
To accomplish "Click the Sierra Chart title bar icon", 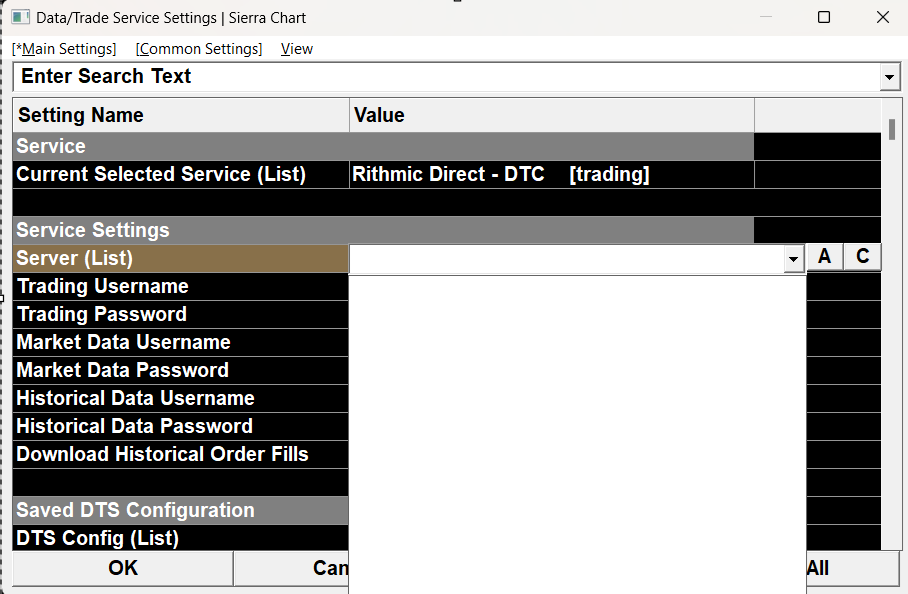I will pyautogui.click(x=20, y=17).
